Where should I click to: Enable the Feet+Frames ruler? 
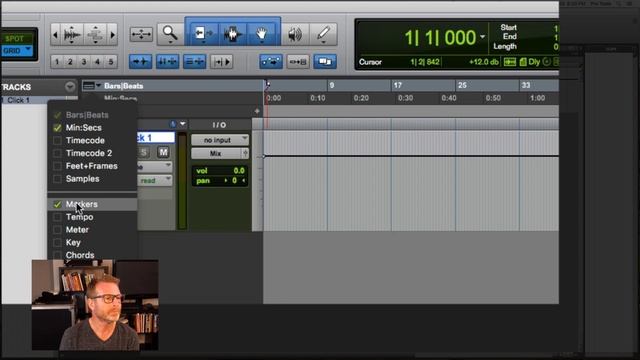[x=57, y=166]
